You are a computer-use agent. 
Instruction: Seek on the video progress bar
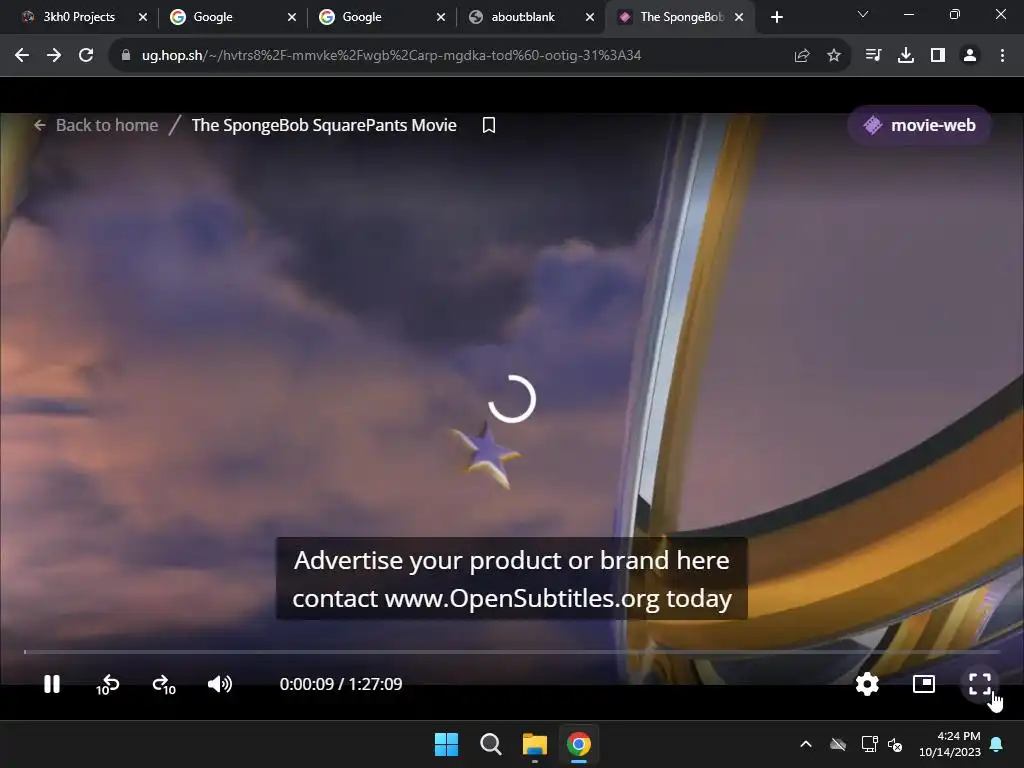(x=512, y=652)
